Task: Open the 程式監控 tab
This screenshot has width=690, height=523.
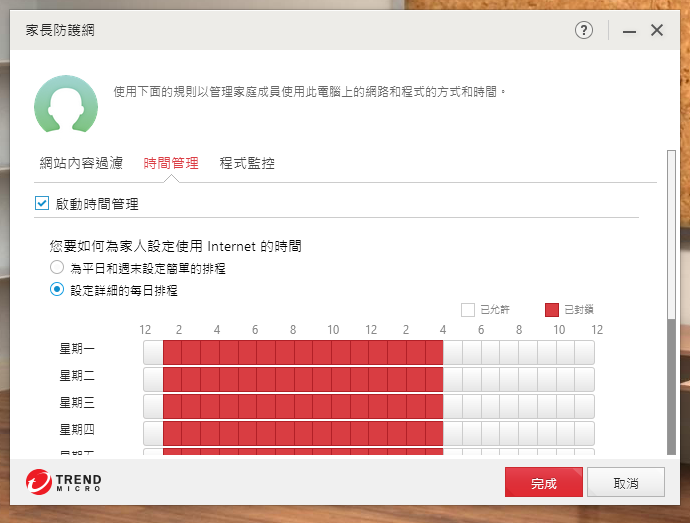Action: click(247, 163)
